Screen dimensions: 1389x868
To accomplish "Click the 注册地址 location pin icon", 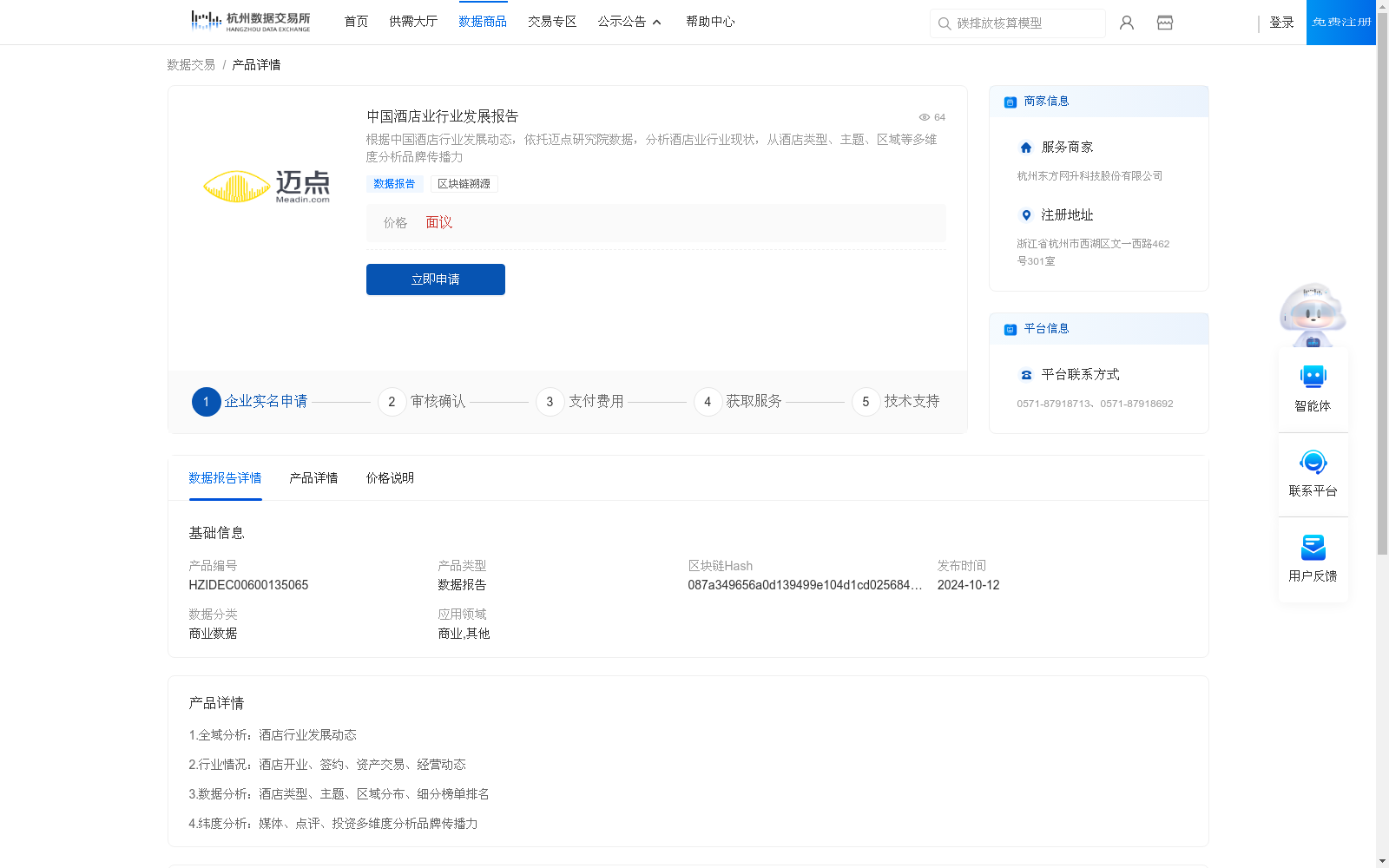I will click(1026, 215).
